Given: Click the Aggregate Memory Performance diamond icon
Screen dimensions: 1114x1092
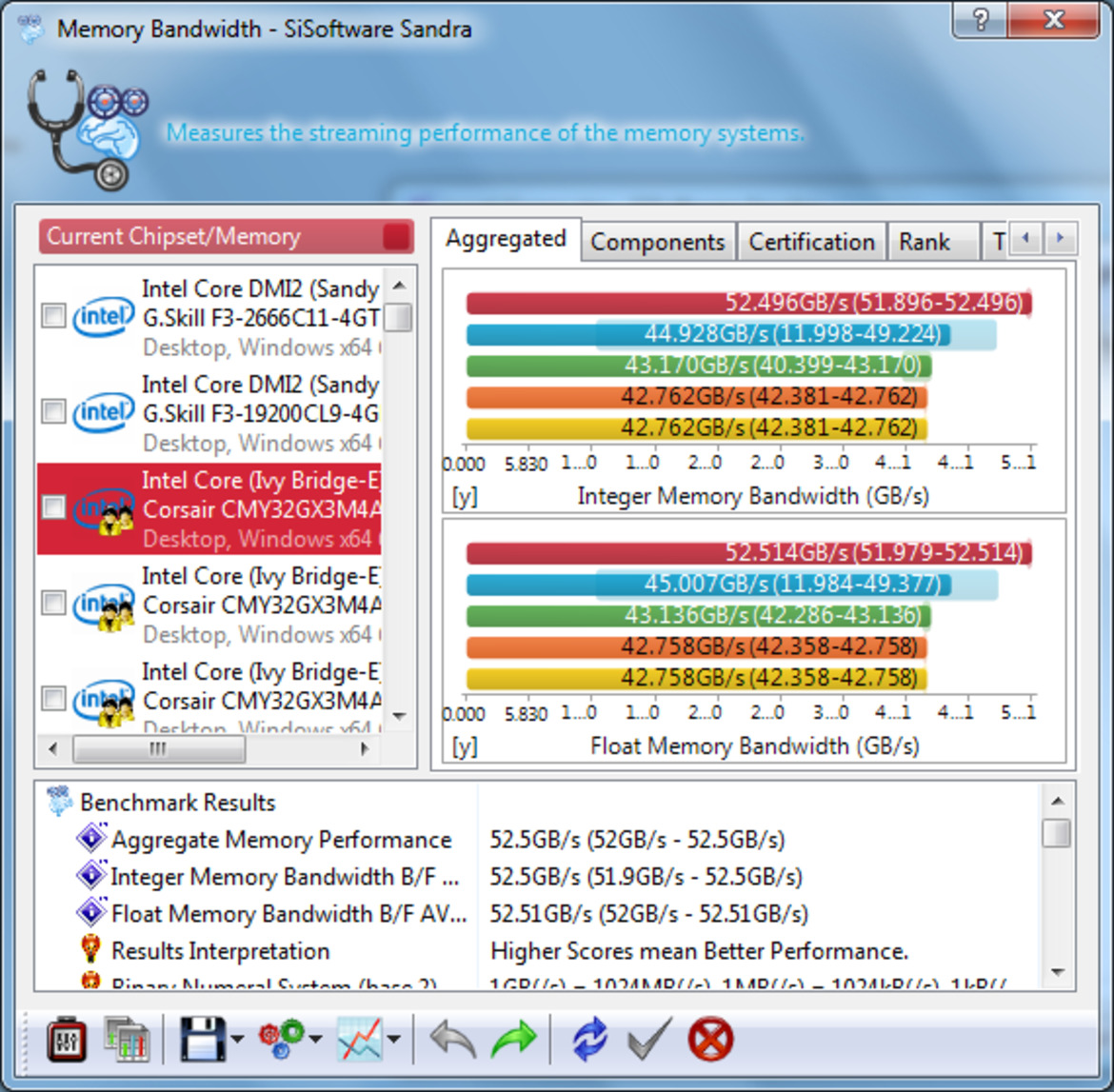Looking at the screenshot, I should point(91,839).
